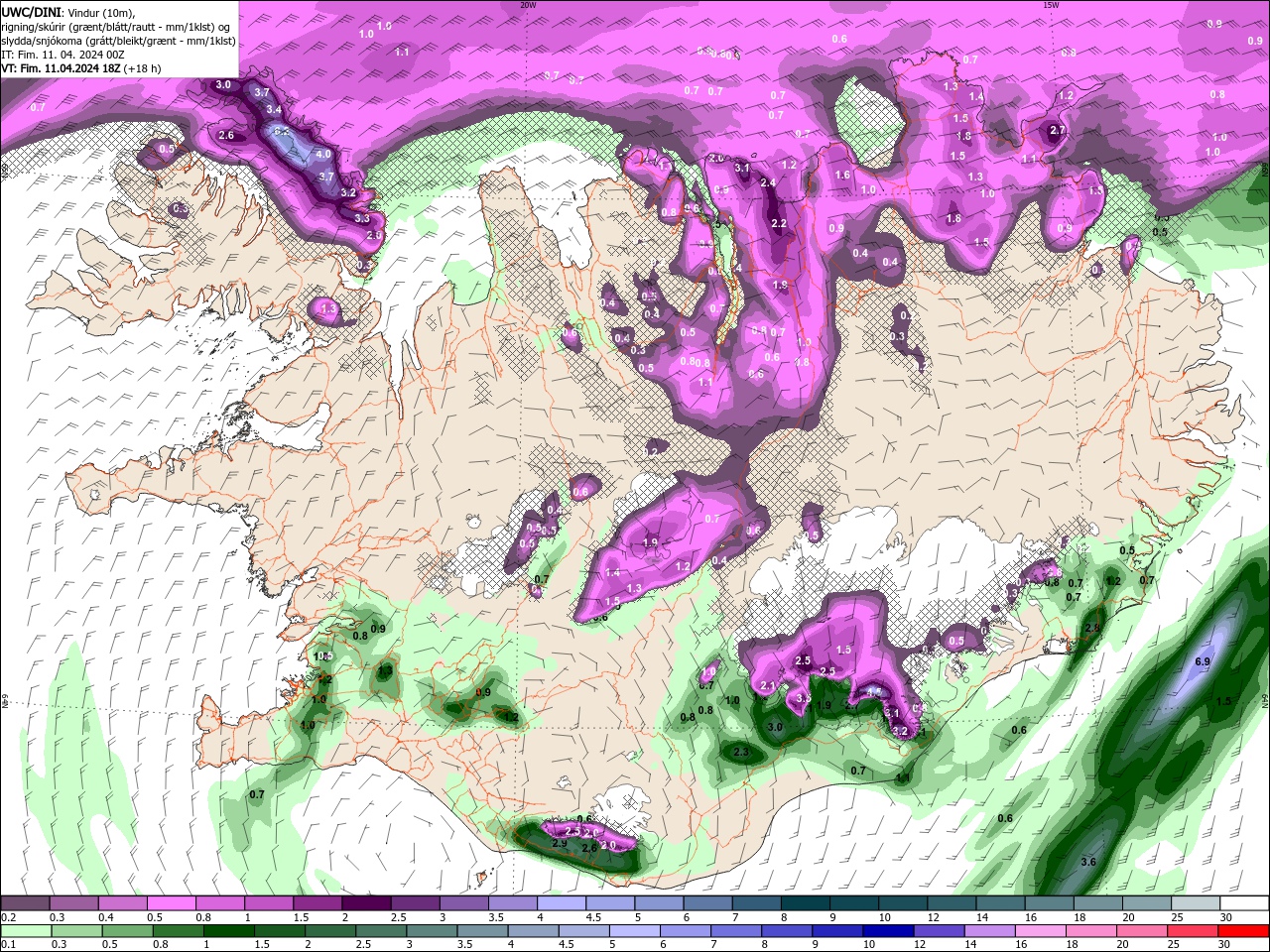Click the white 30 swatch in the top legend row
Image resolution: width=1270 pixels, height=952 pixels.
1244,903
